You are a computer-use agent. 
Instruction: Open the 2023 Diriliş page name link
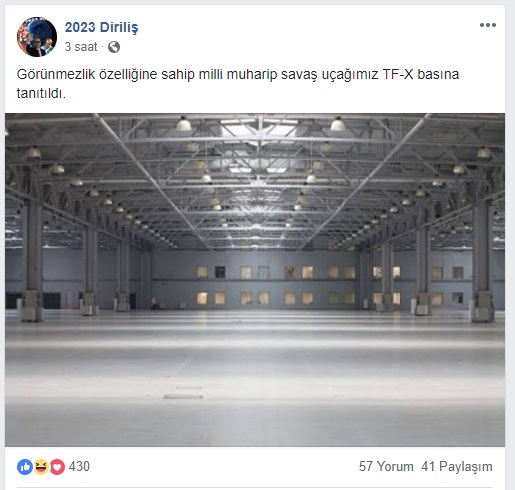click(x=101, y=27)
